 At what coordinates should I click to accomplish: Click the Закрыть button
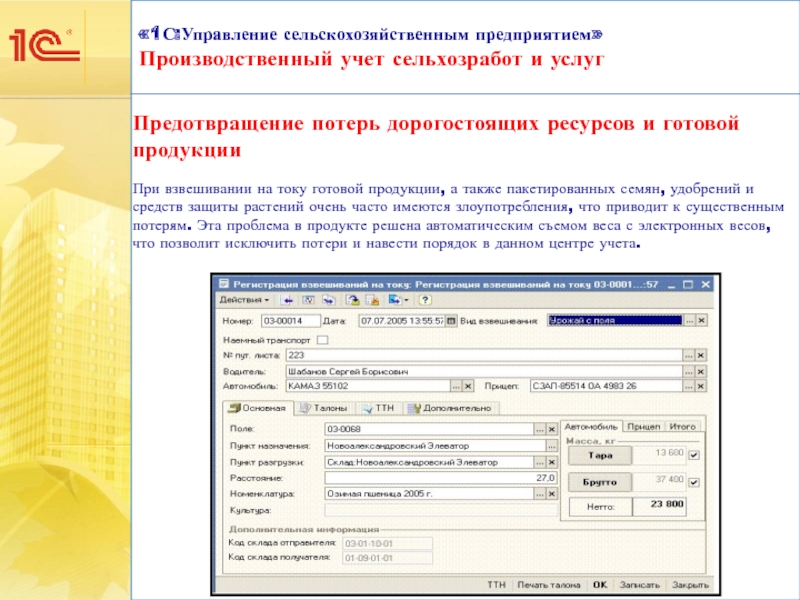tap(690, 585)
